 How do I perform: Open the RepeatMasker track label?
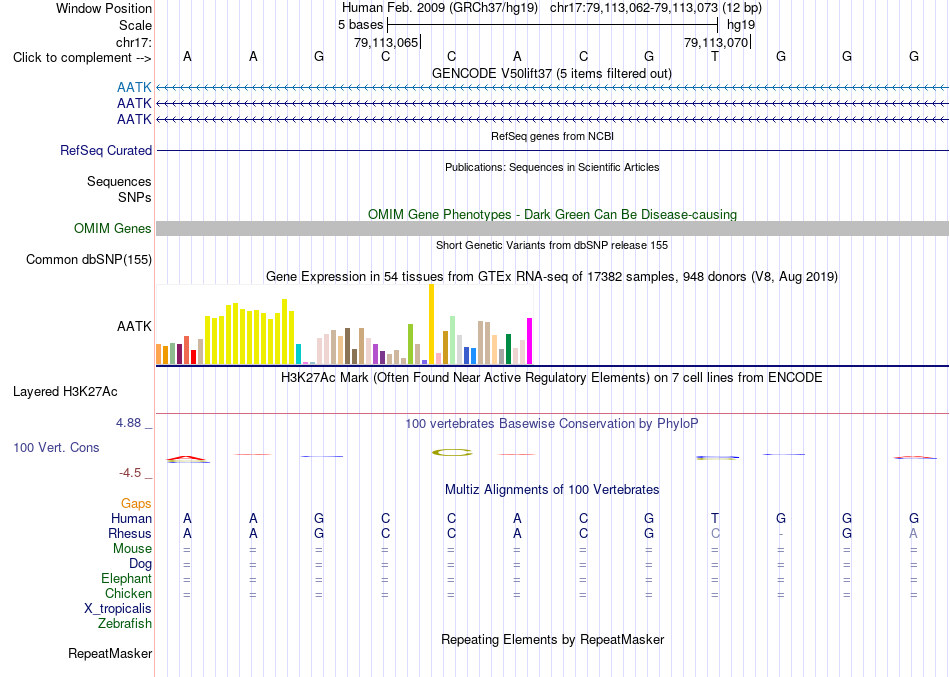[110, 653]
